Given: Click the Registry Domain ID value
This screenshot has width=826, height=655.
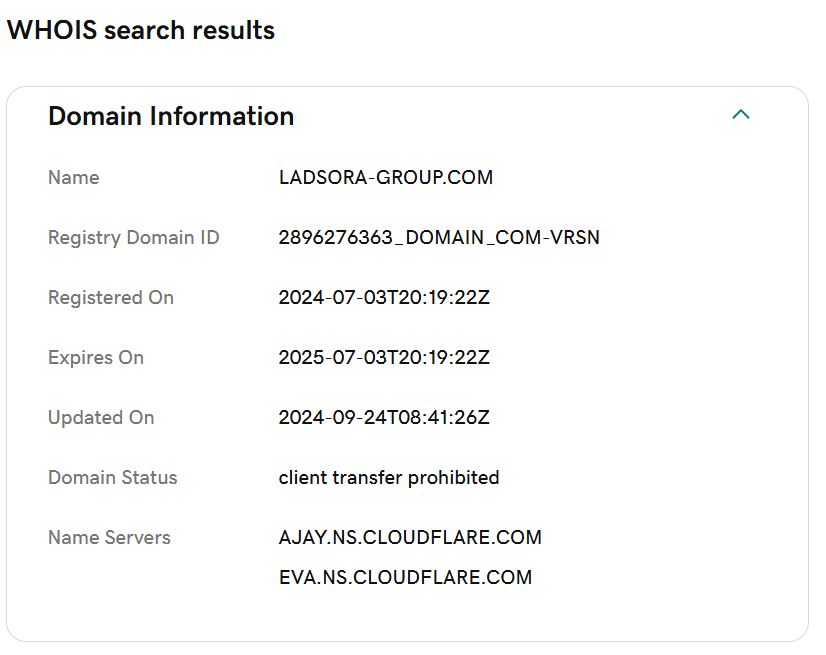Looking at the screenshot, I should pyautogui.click(x=439, y=238).
